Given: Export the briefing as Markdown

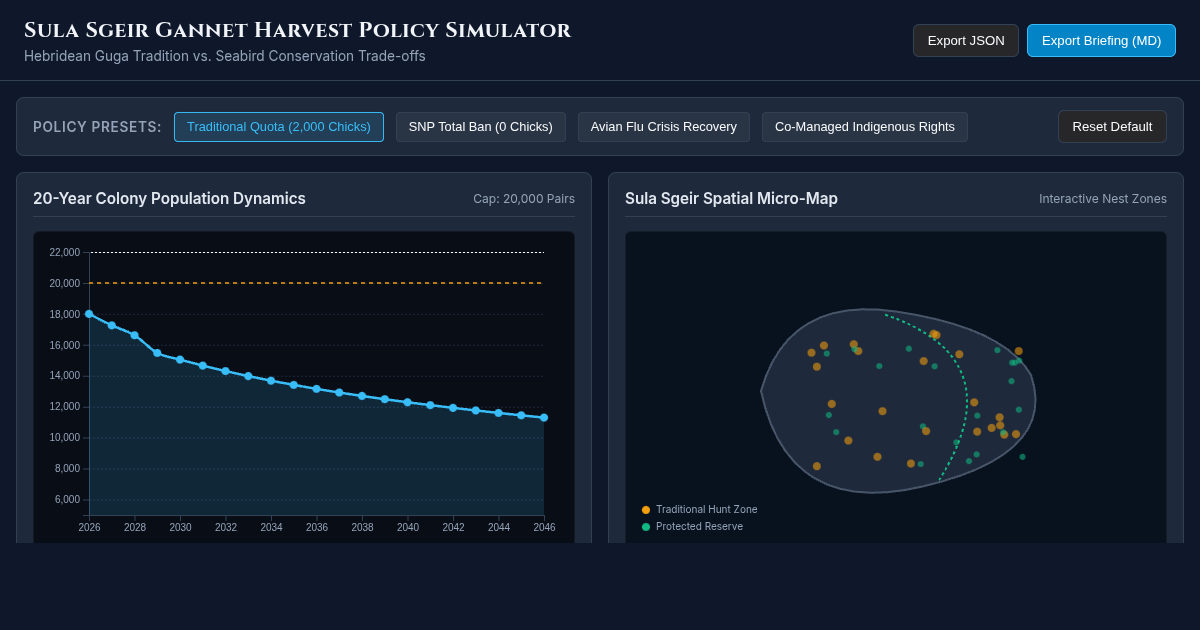Looking at the screenshot, I should tap(1101, 41).
